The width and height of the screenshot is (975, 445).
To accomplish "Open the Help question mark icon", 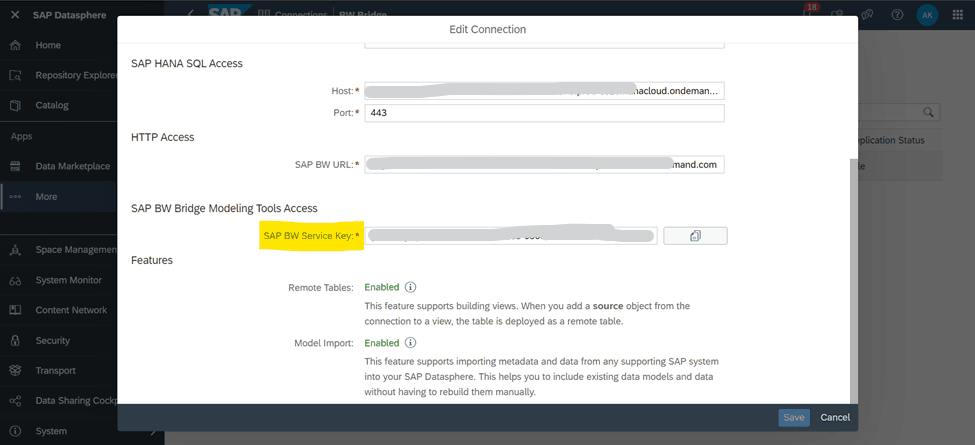I will [x=897, y=15].
